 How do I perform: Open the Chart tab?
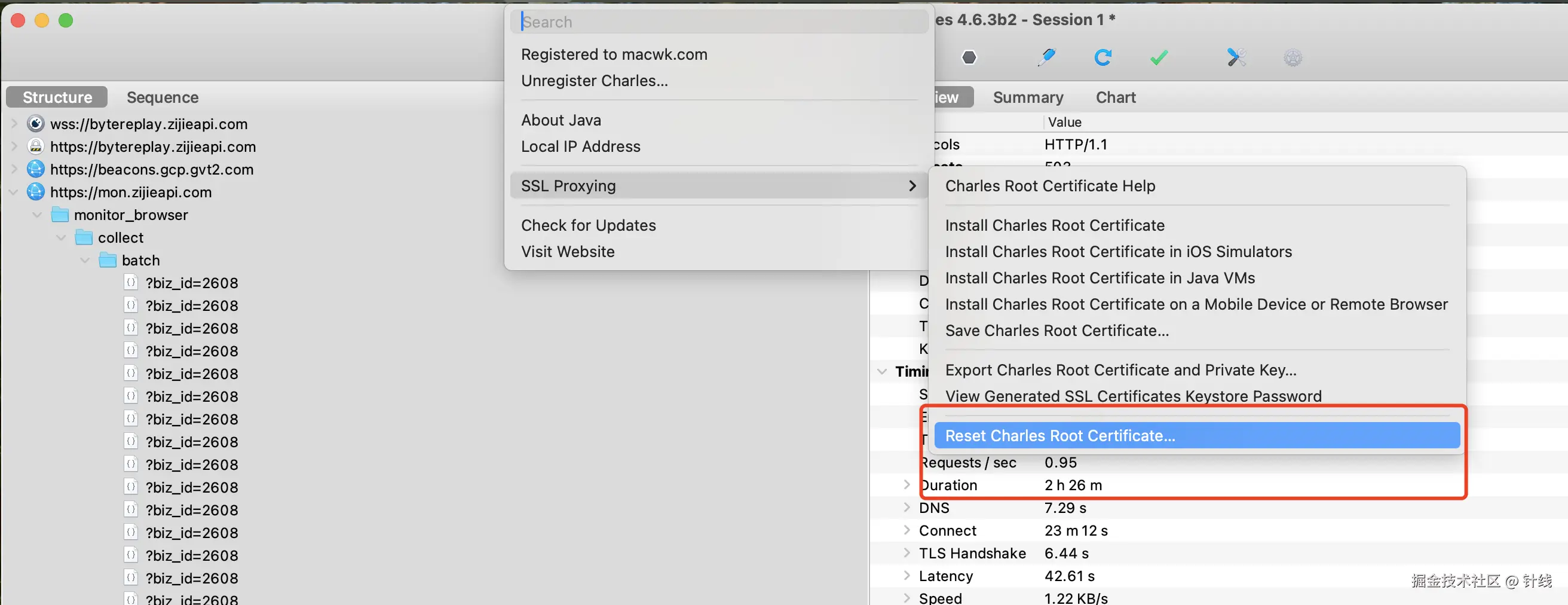point(1116,97)
